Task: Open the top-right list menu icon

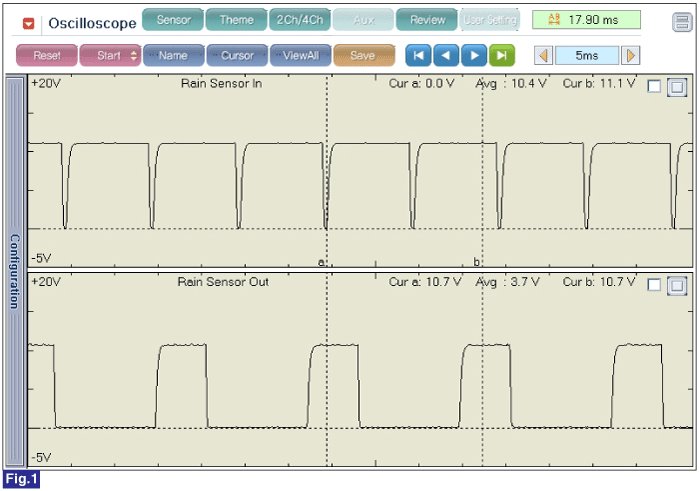Action: 681,21
